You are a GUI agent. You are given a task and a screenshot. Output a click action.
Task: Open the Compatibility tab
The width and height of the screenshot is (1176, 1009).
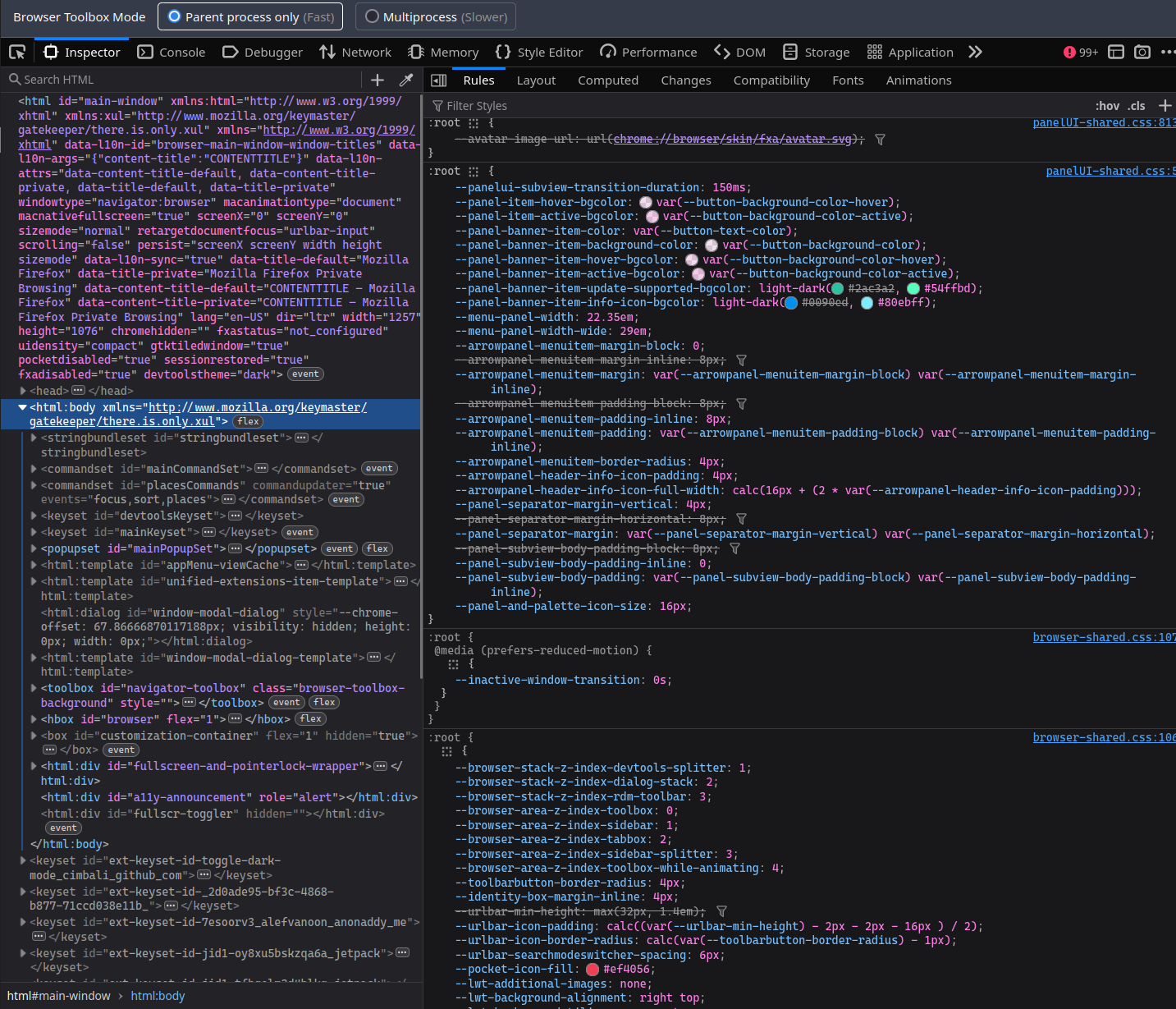point(771,80)
